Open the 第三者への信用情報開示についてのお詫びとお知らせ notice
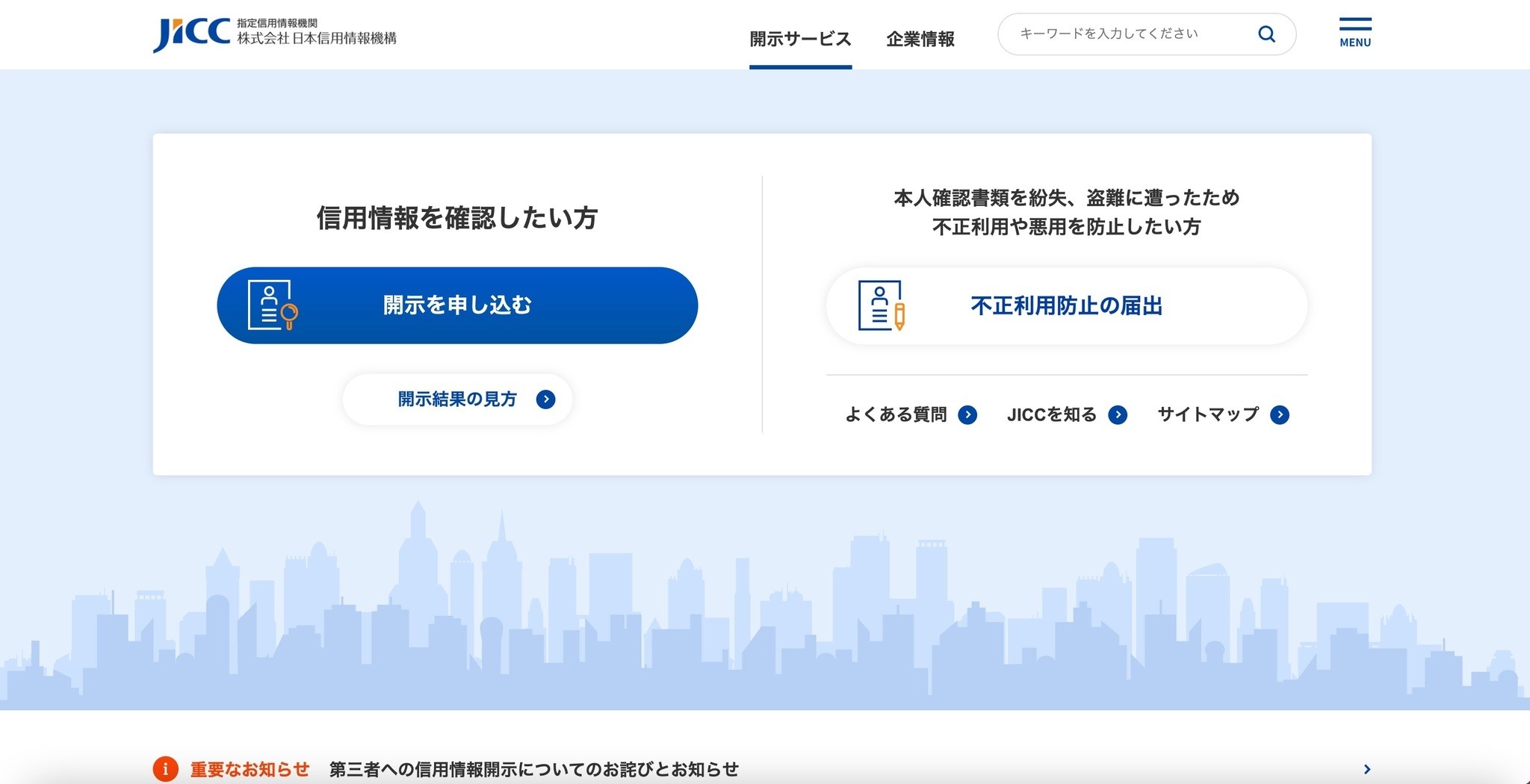The width and height of the screenshot is (1530, 784). [x=534, y=769]
